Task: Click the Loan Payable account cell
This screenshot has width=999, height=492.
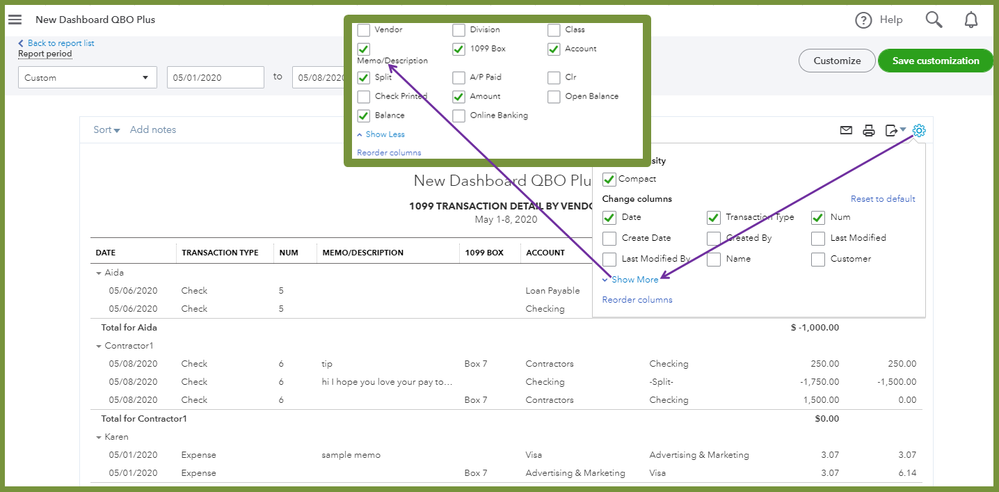Action: click(x=552, y=291)
